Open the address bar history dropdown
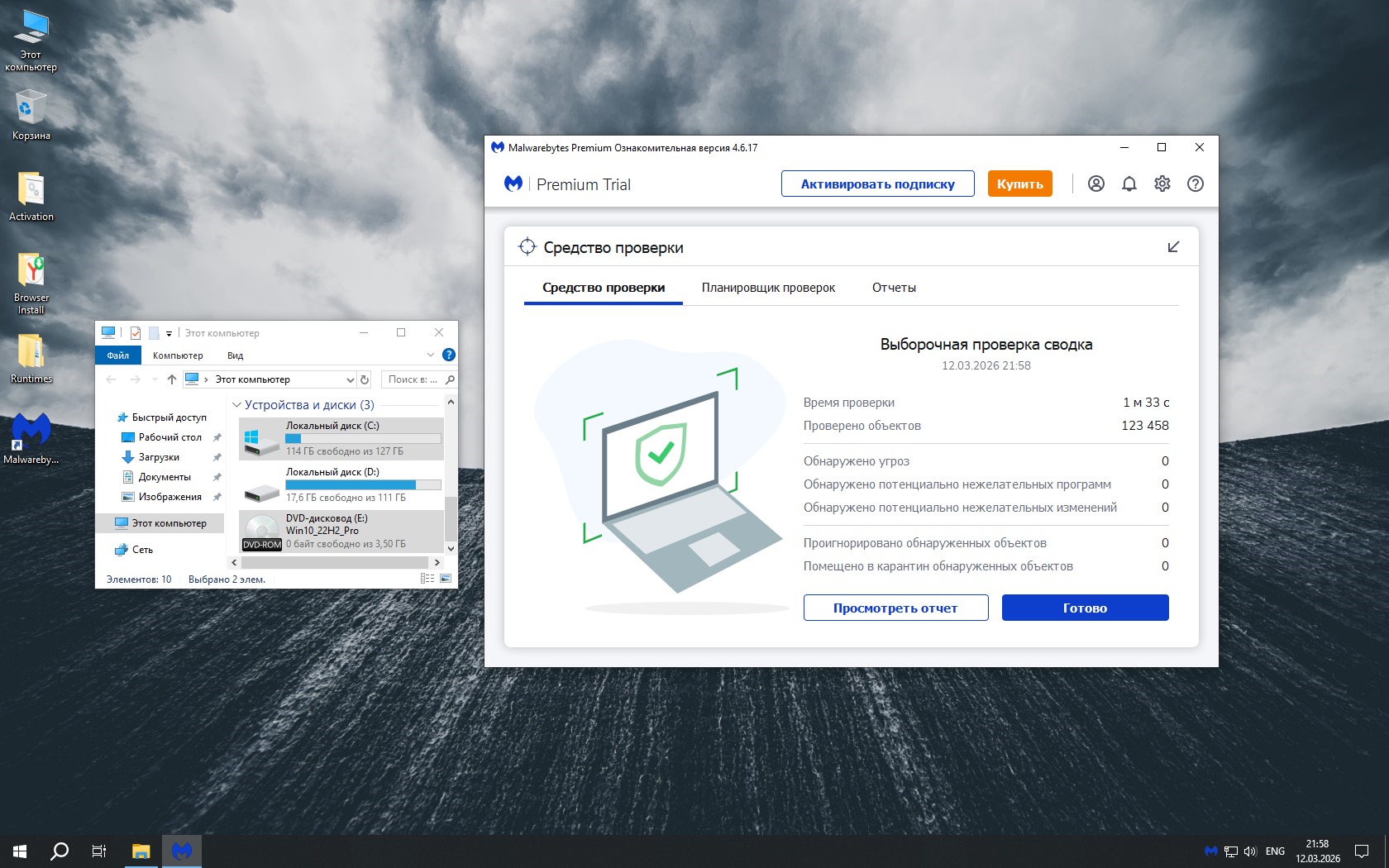Image resolution: width=1389 pixels, height=868 pixels. pyautogui.click(x=350, y=379)
